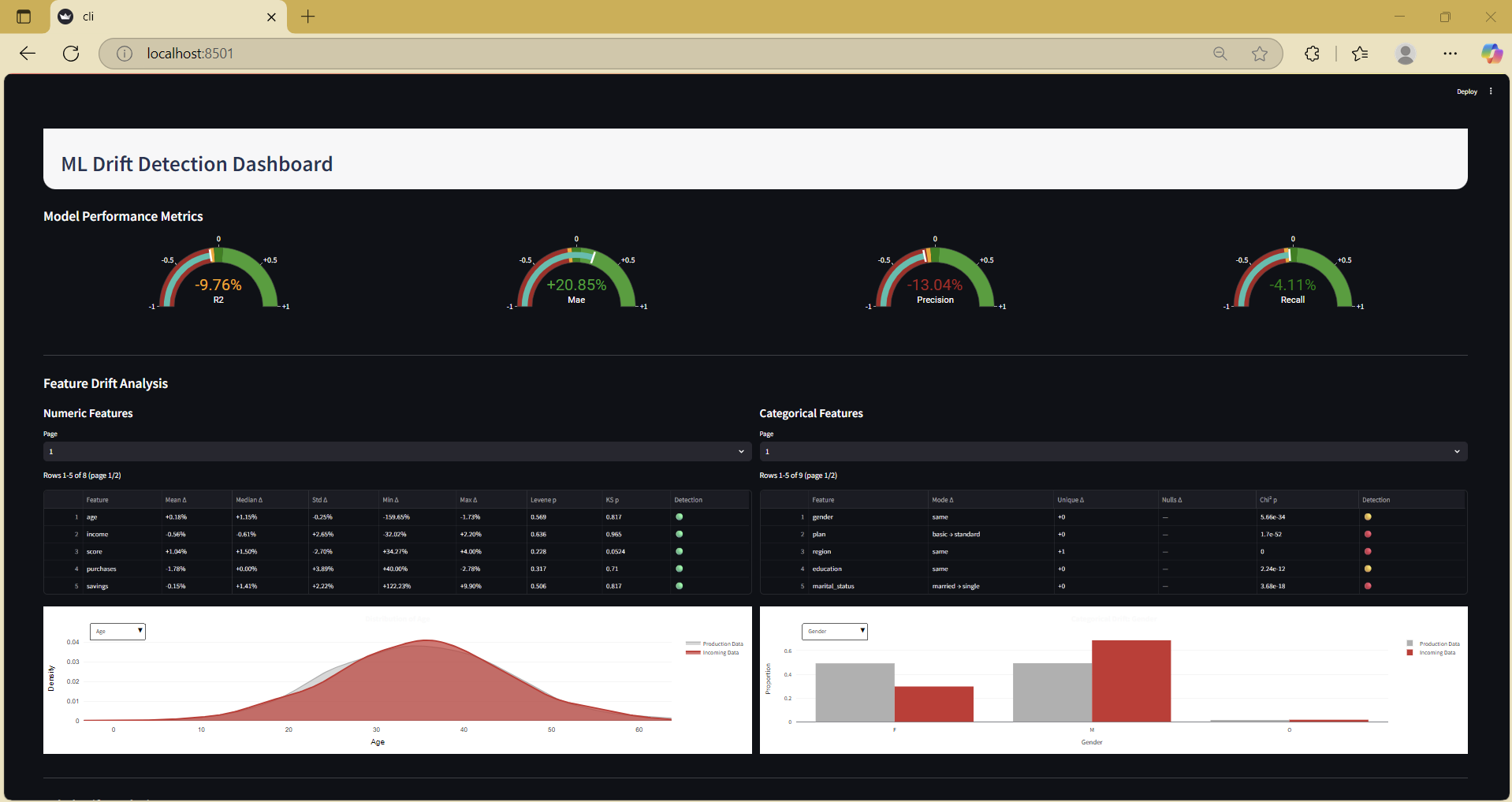
Task: Reload the localhost dashboard page
Action: [71, 54]
